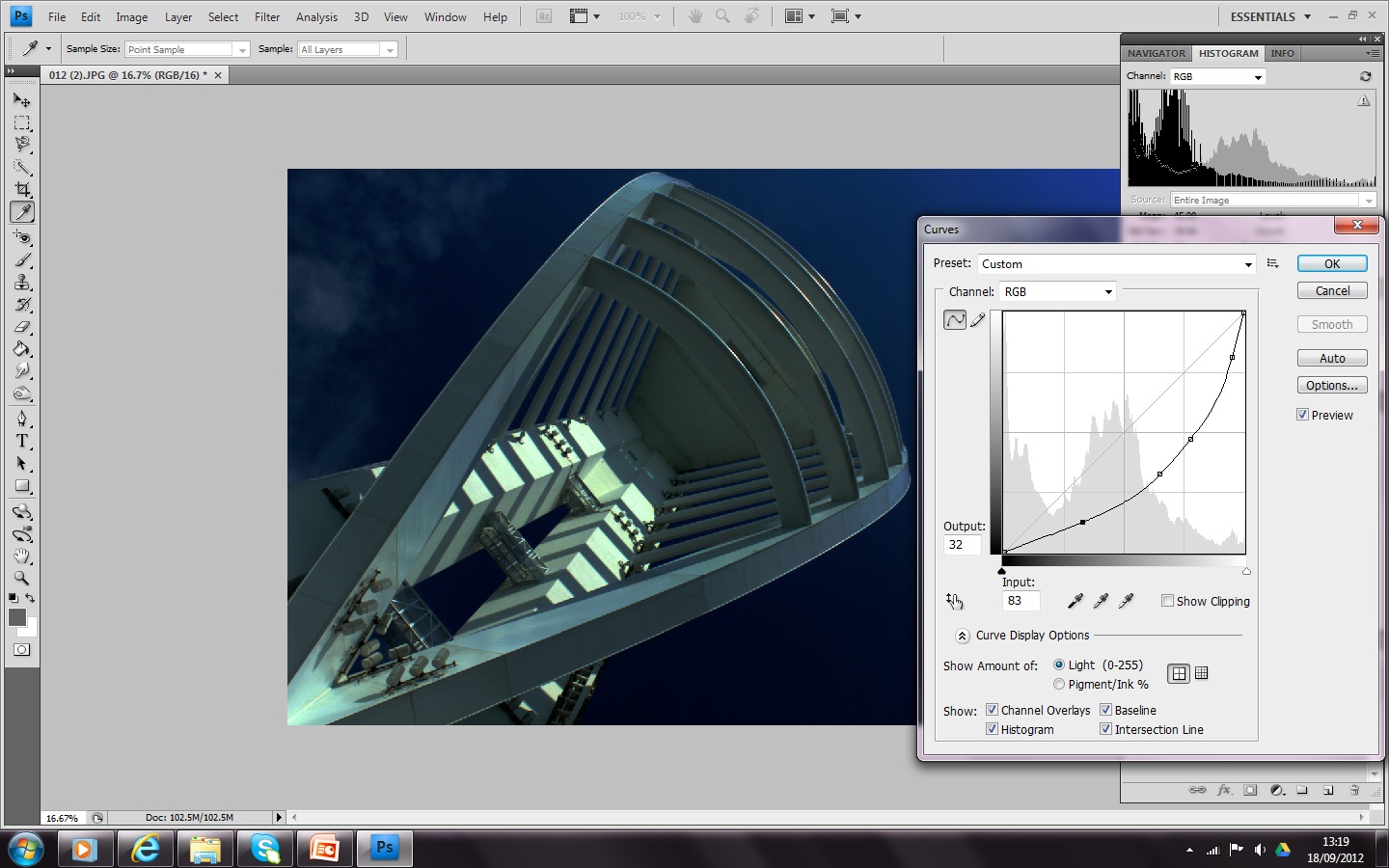The height and width of the screenshot is (868, 1389).
Task: Select the Move tool
Action: pos(22,99)
